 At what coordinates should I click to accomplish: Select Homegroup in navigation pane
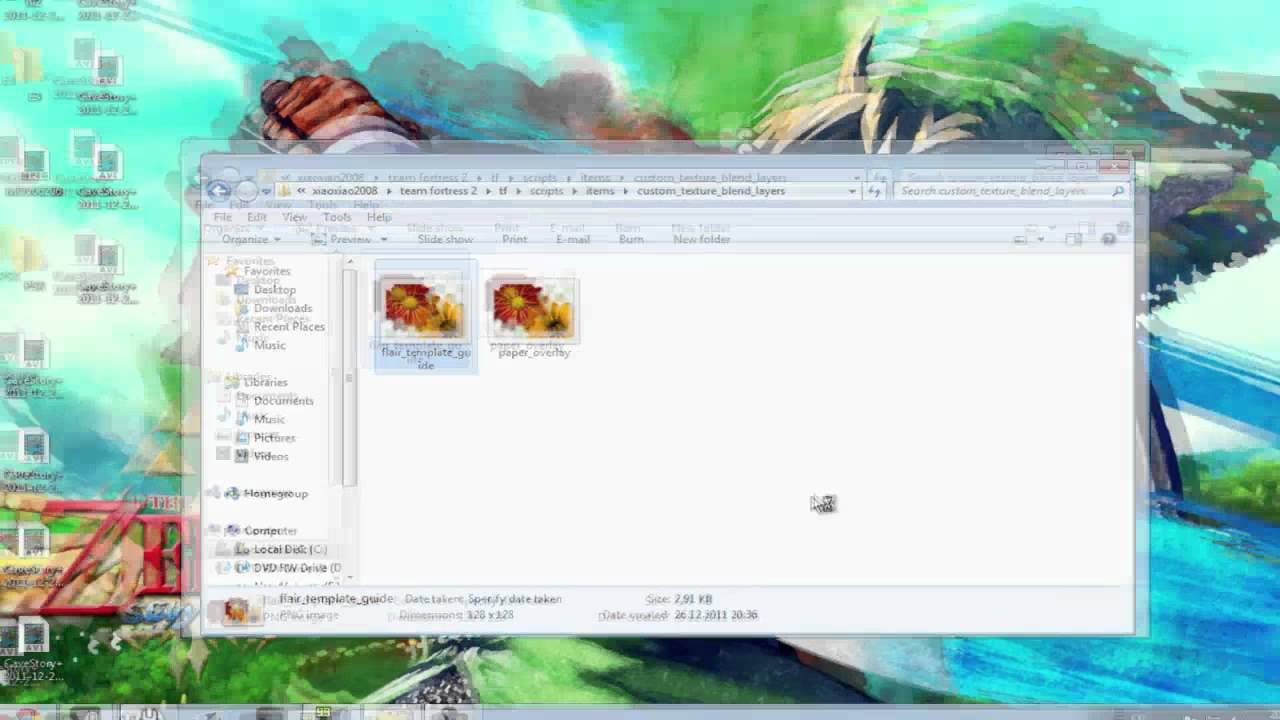[267, 493]
